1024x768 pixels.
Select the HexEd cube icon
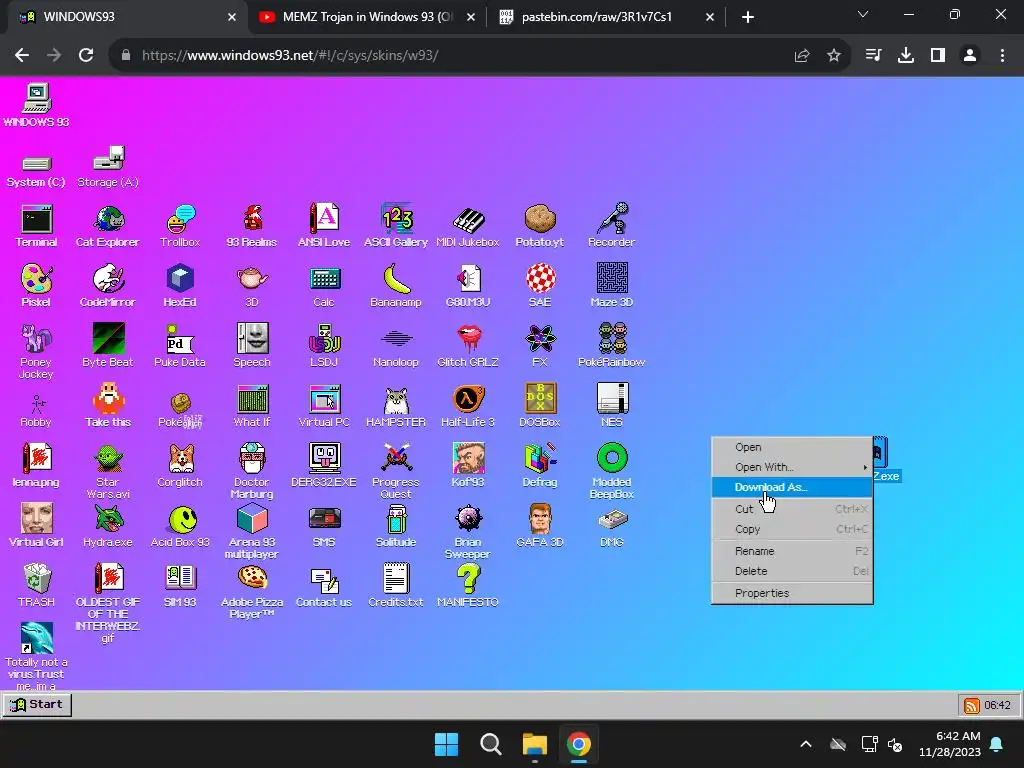[180, 285]
